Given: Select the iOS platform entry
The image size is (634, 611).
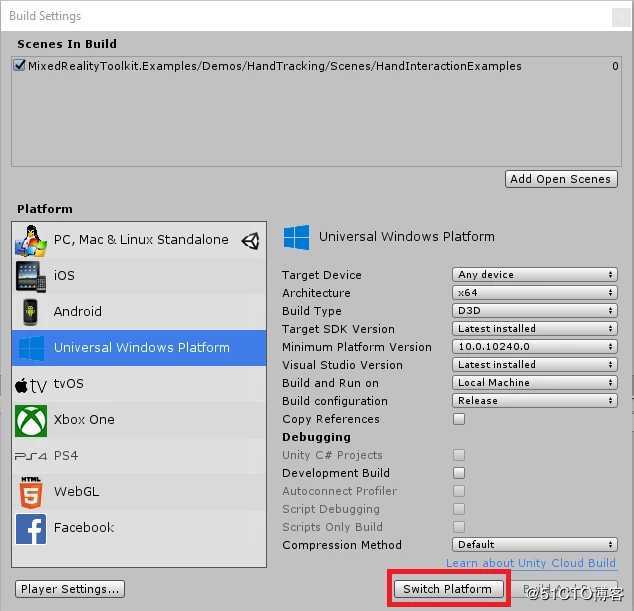Looking at the screenshot, I should (x=139, y=276).
